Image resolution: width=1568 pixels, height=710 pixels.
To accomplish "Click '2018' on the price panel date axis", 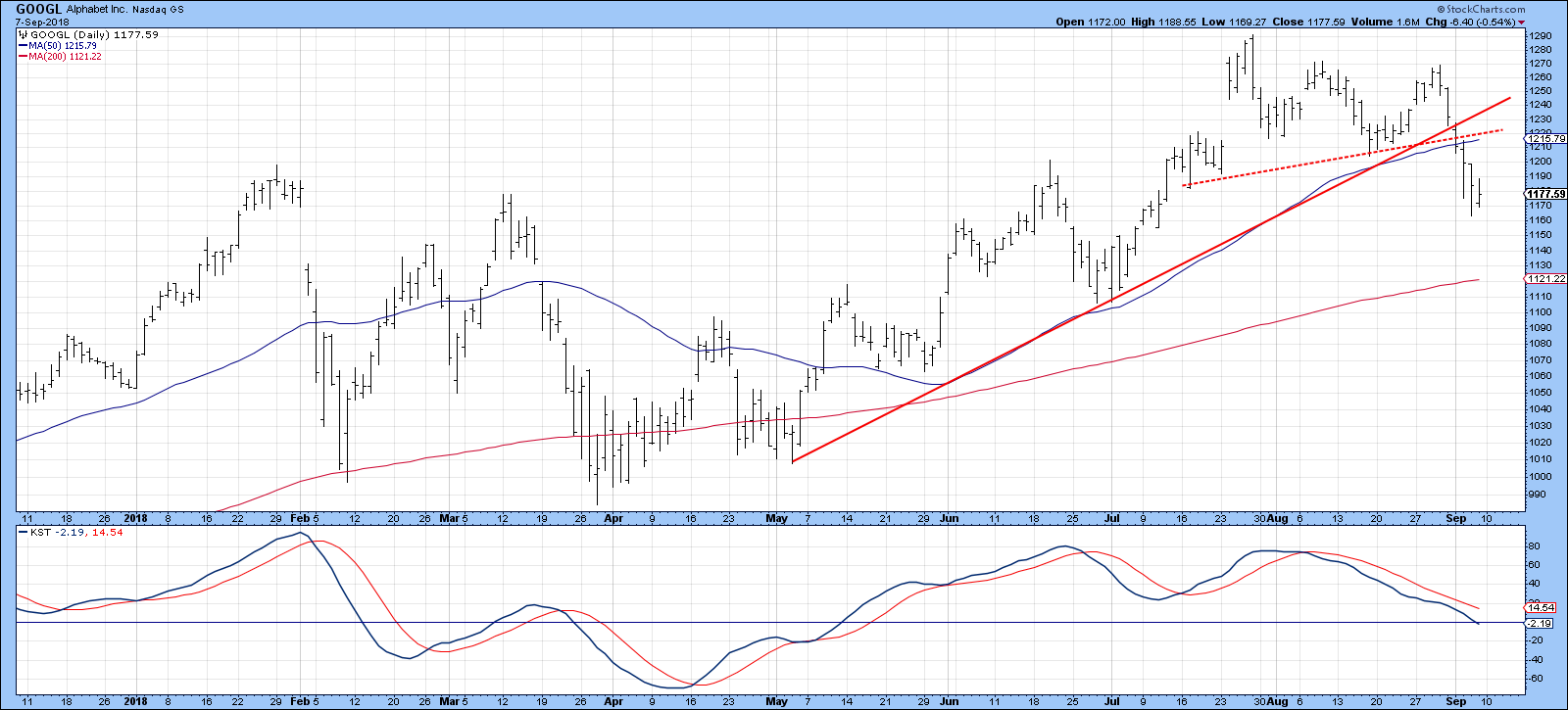I will click(x=136, y=519).
